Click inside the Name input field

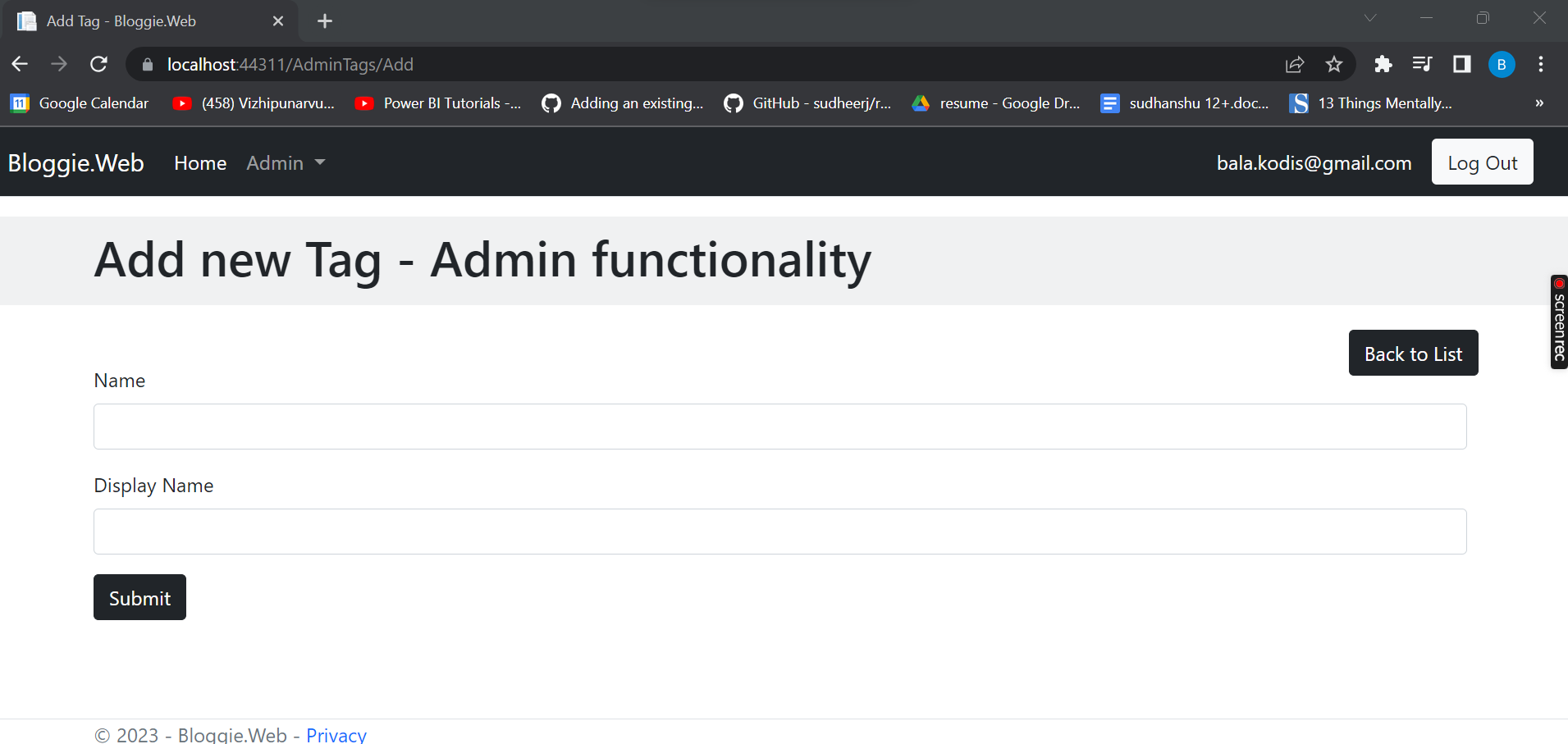pyautogui.click(x=779, y=426)
